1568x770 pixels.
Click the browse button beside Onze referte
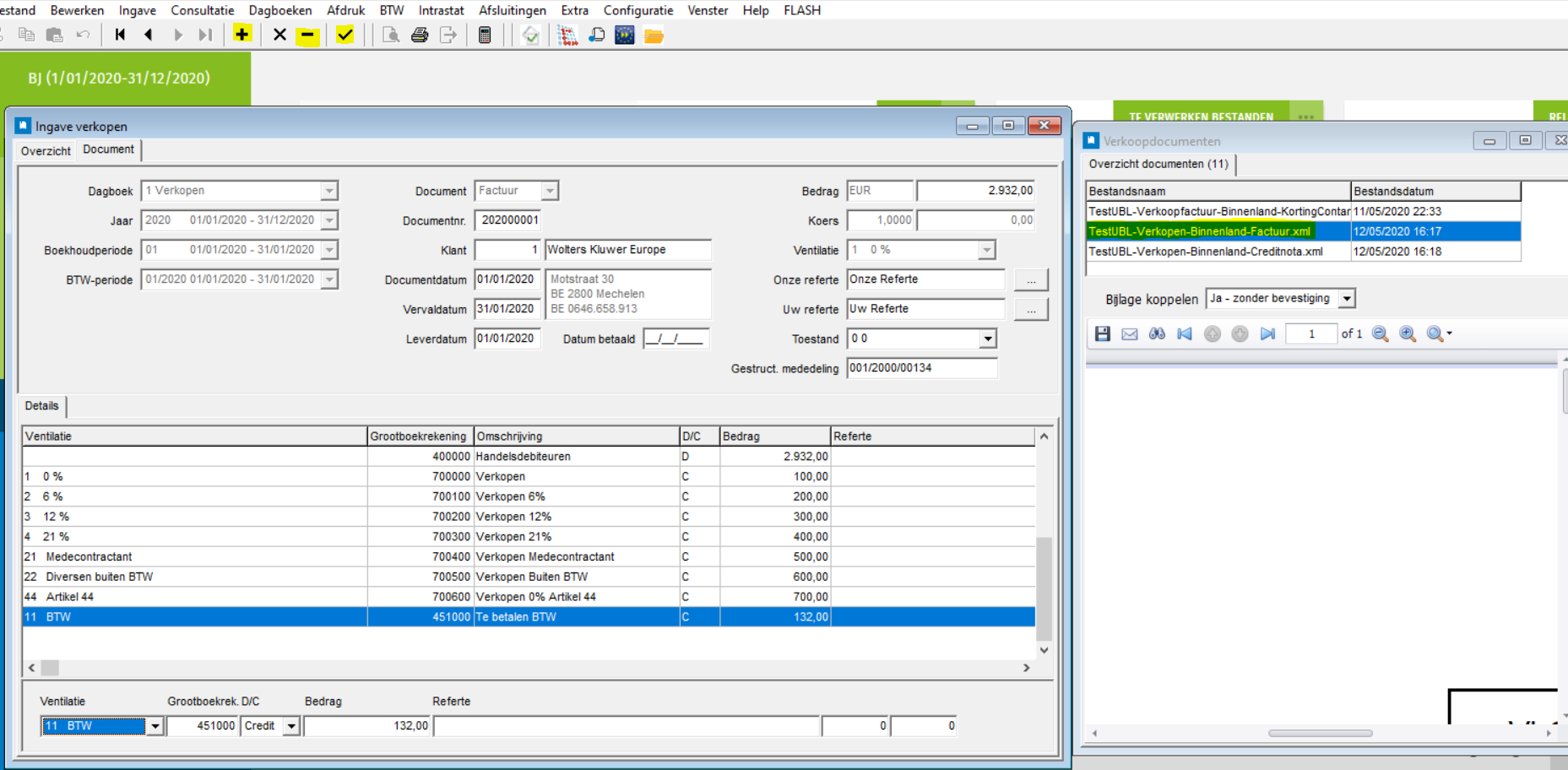point(1031,279)
